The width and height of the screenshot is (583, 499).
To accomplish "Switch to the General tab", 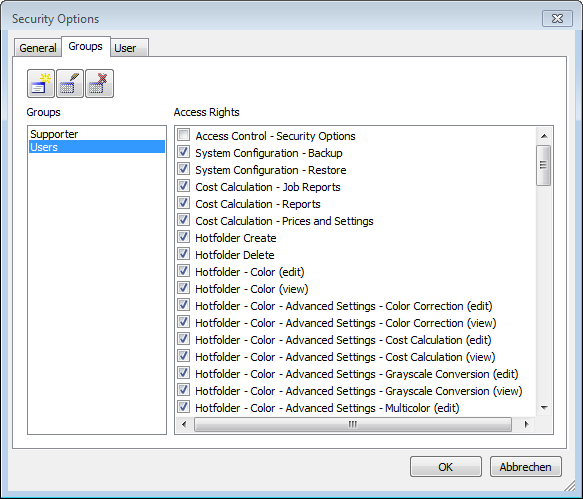I will (38, 48).
